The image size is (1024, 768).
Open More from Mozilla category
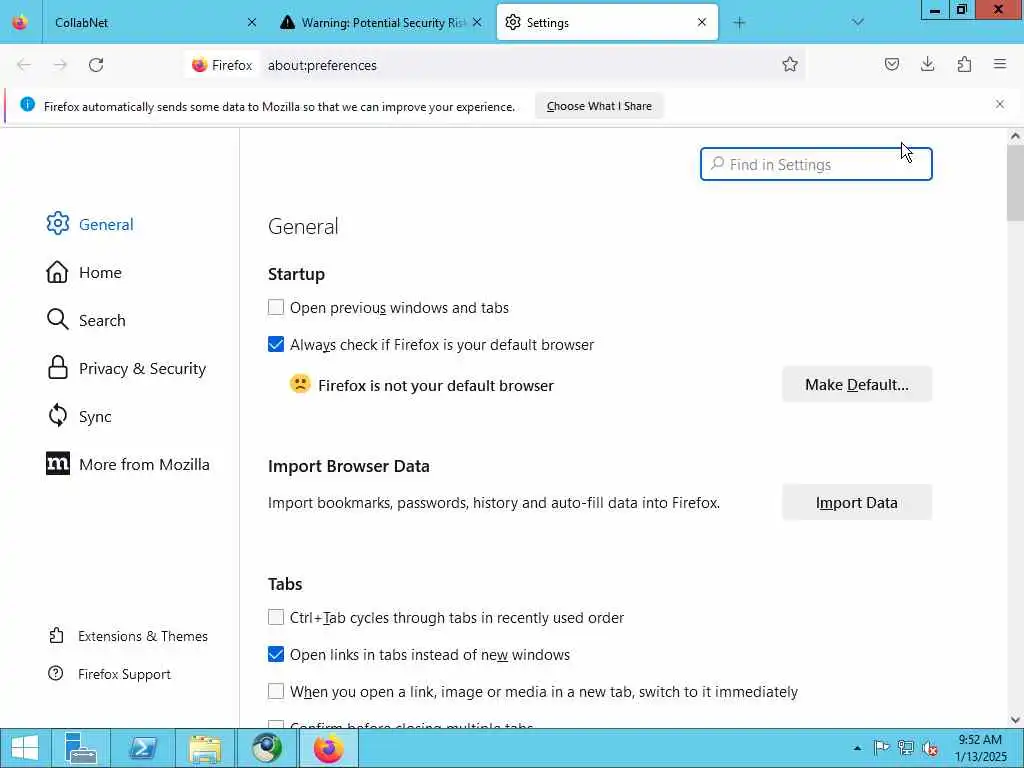[128, 464]
